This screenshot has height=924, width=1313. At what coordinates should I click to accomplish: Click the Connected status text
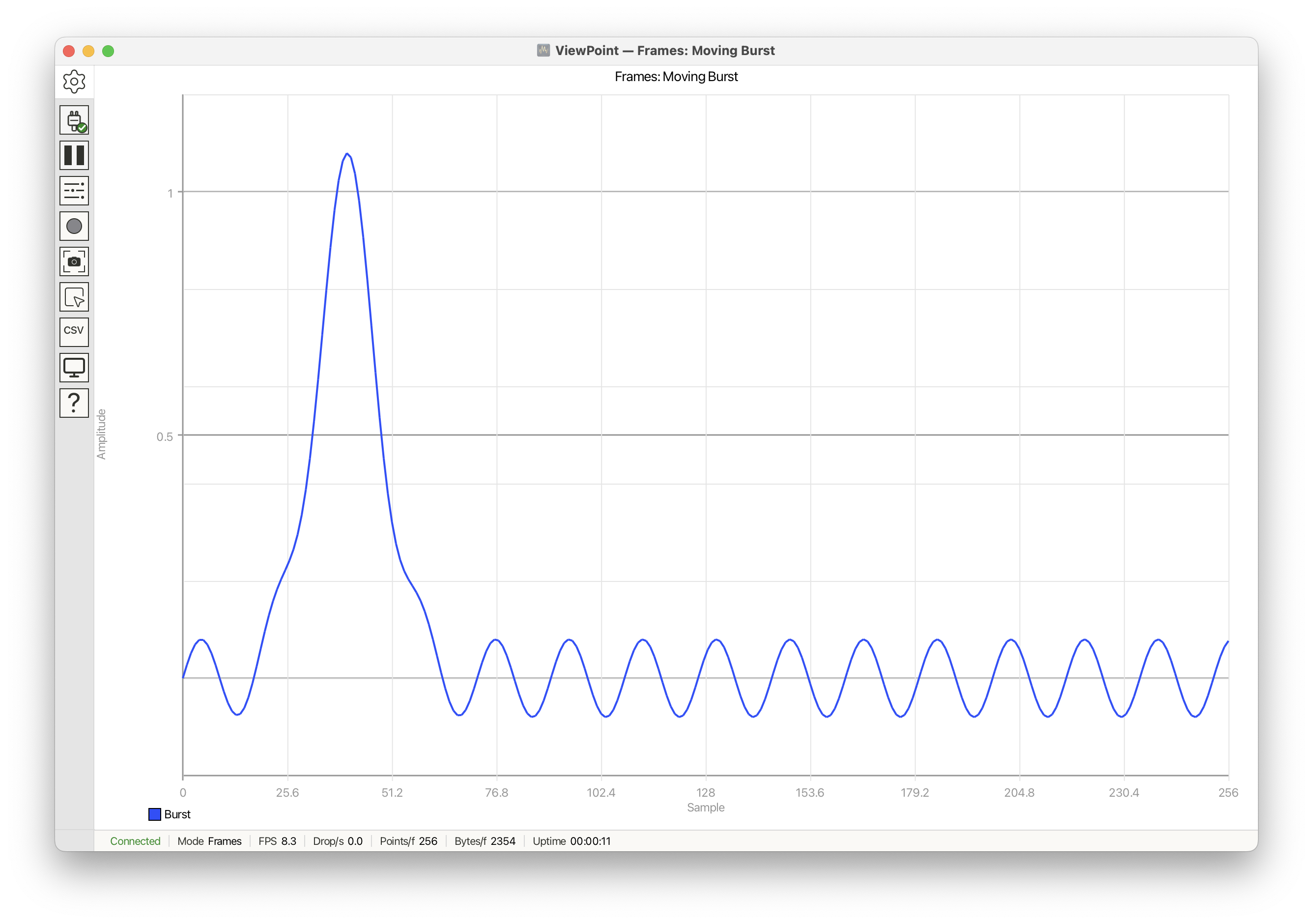(x=135, y=841)
